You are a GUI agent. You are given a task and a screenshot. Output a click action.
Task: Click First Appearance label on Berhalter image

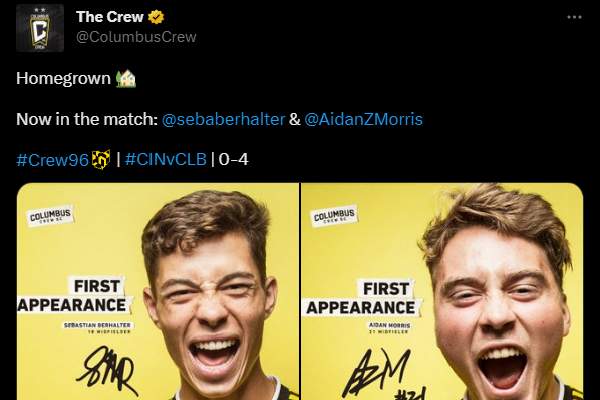(84, 294)
